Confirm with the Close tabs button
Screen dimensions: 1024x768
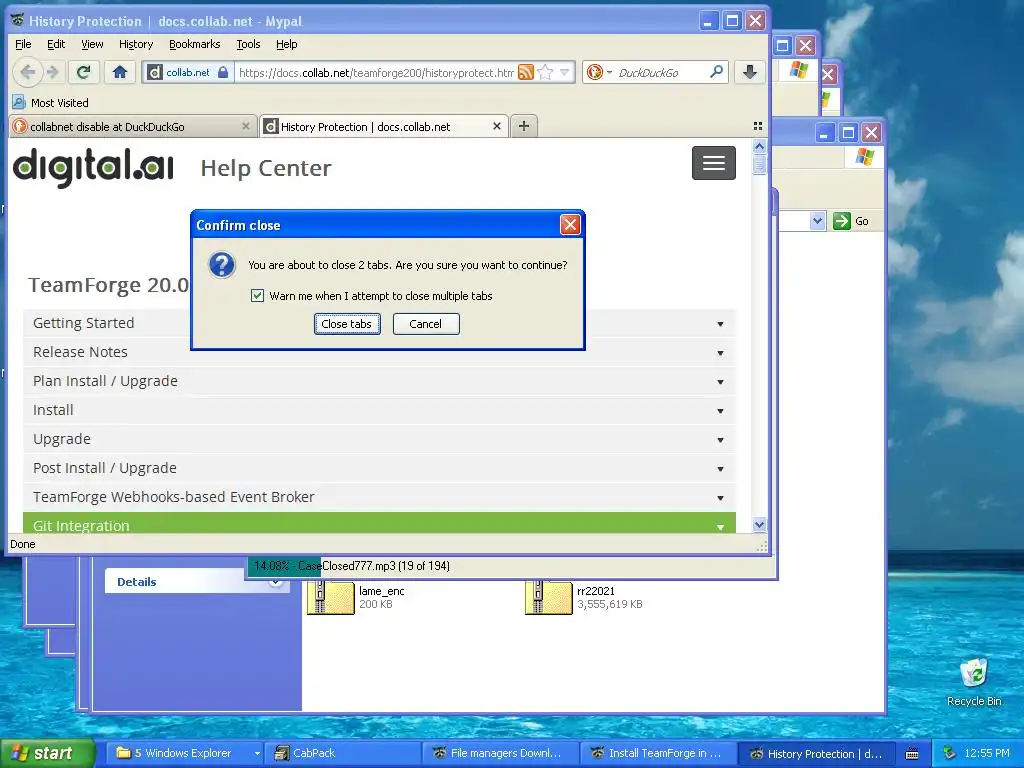347,324
